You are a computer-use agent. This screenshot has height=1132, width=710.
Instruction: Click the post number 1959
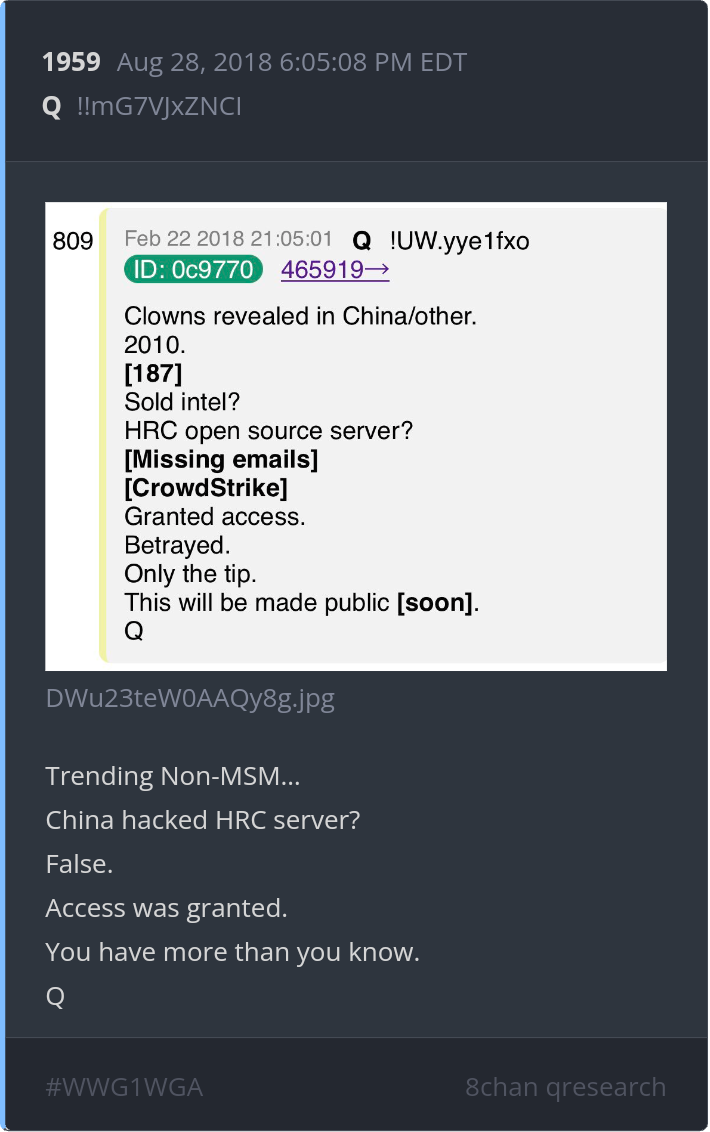click(x=71, y=62)
